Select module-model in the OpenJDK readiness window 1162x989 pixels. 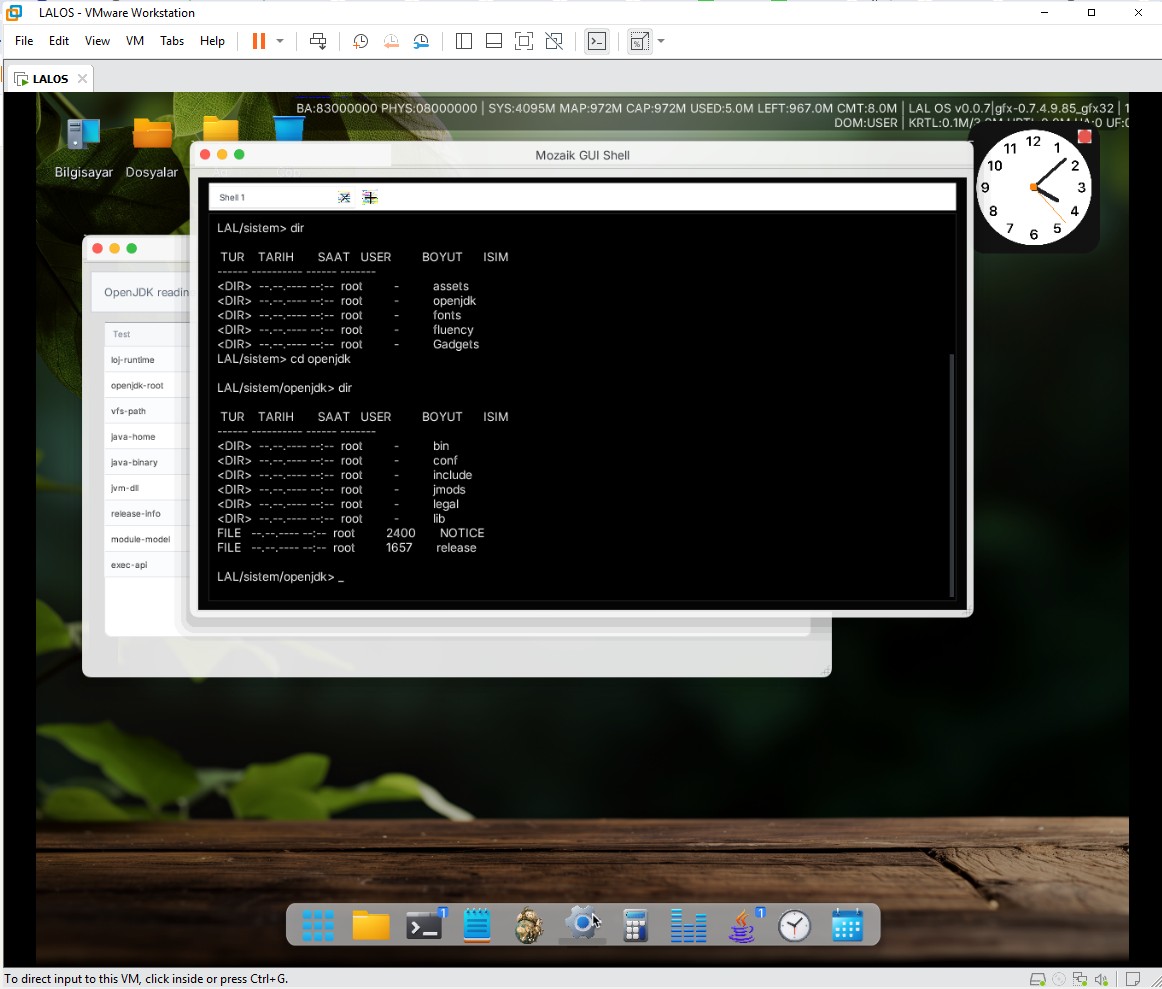point(147,539)
